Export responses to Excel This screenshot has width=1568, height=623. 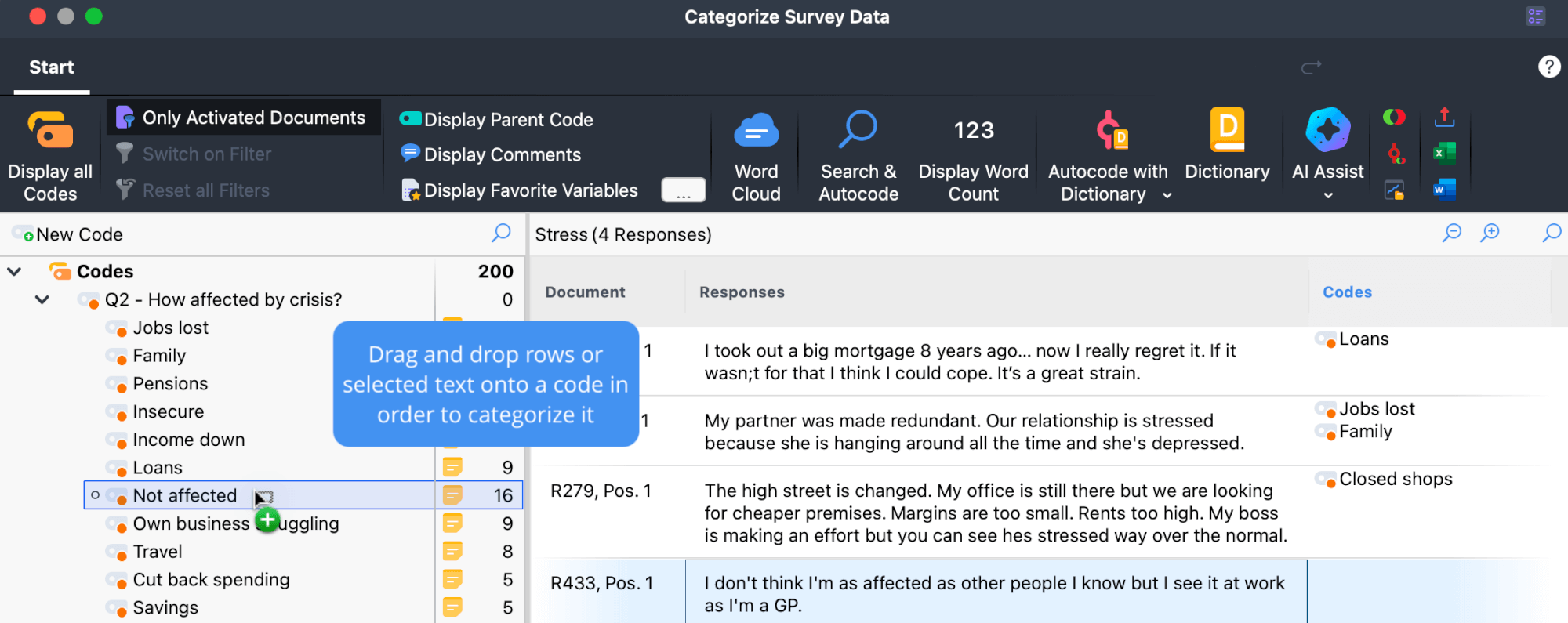(x=1444, y=153)
